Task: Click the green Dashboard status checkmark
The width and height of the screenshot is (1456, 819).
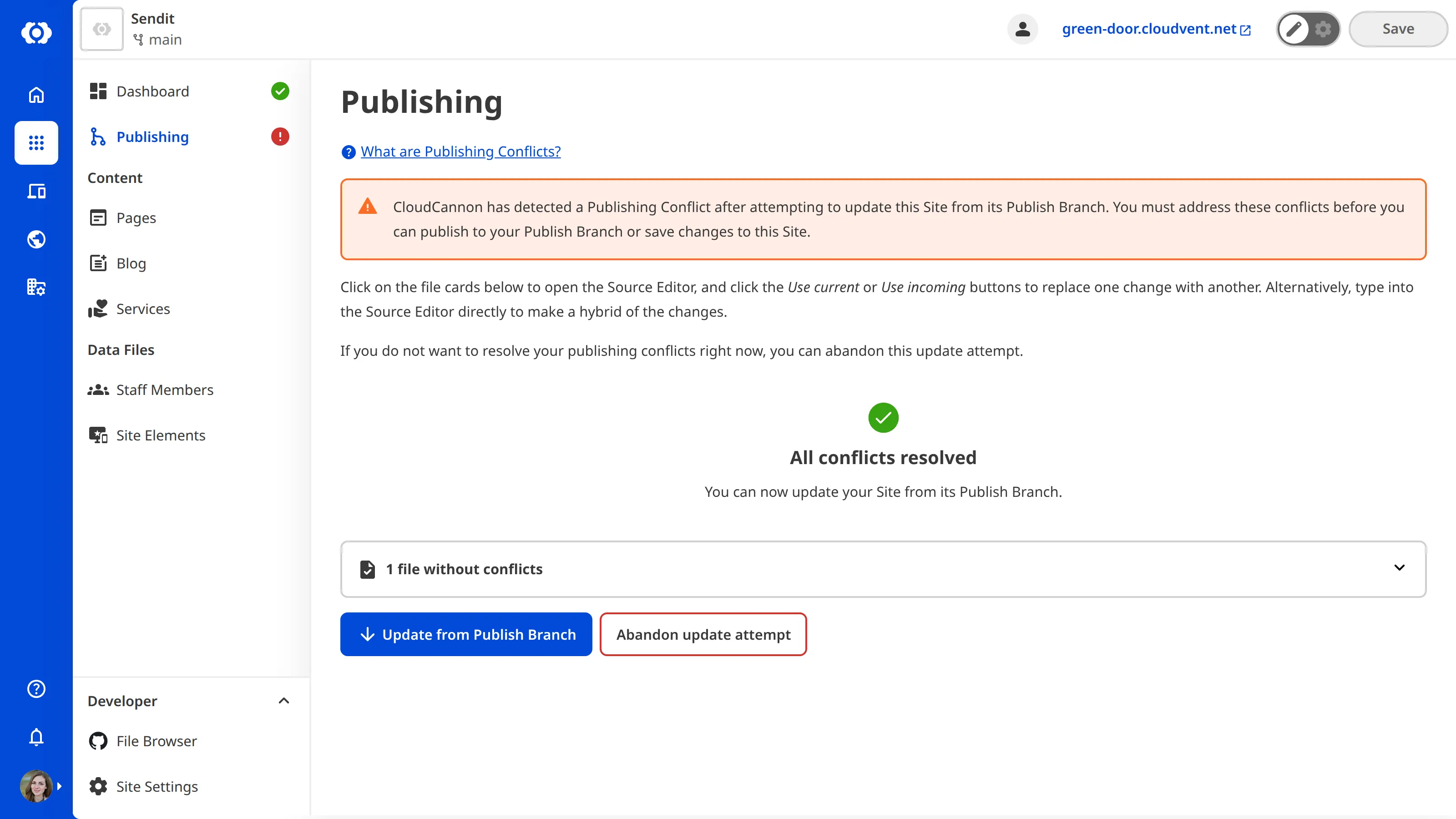Action: 280,91
